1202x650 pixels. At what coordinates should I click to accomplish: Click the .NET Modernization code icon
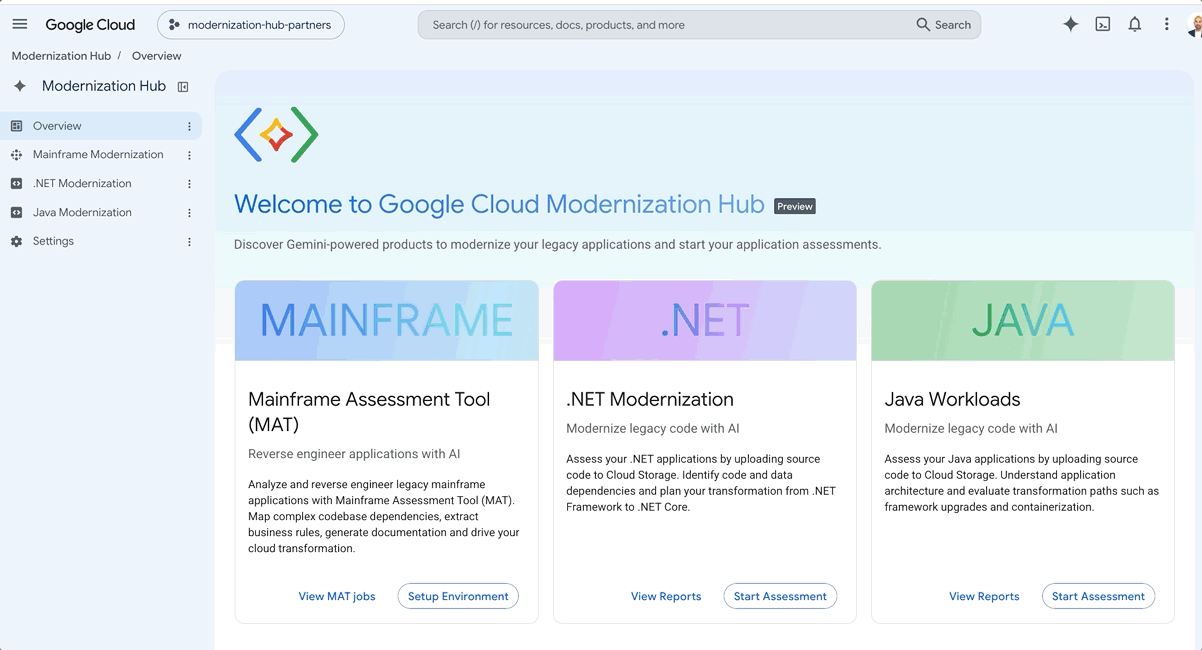(x=16, y=184)
